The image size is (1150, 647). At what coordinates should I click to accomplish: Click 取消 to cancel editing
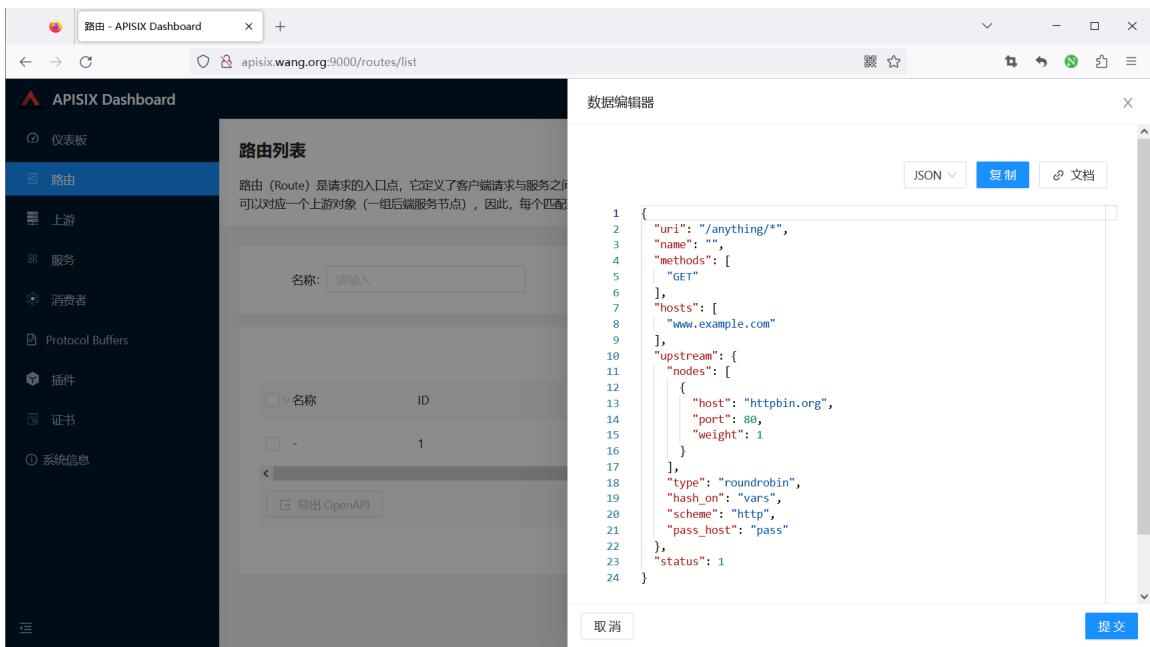pos(607,626)
